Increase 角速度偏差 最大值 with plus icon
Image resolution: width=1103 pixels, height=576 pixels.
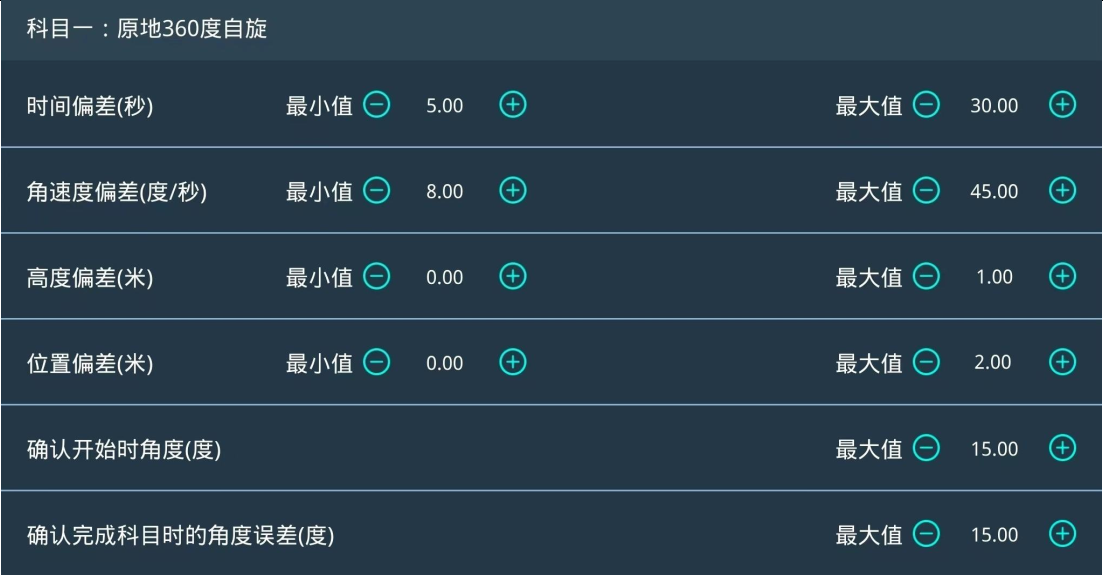pos(1062,191)
